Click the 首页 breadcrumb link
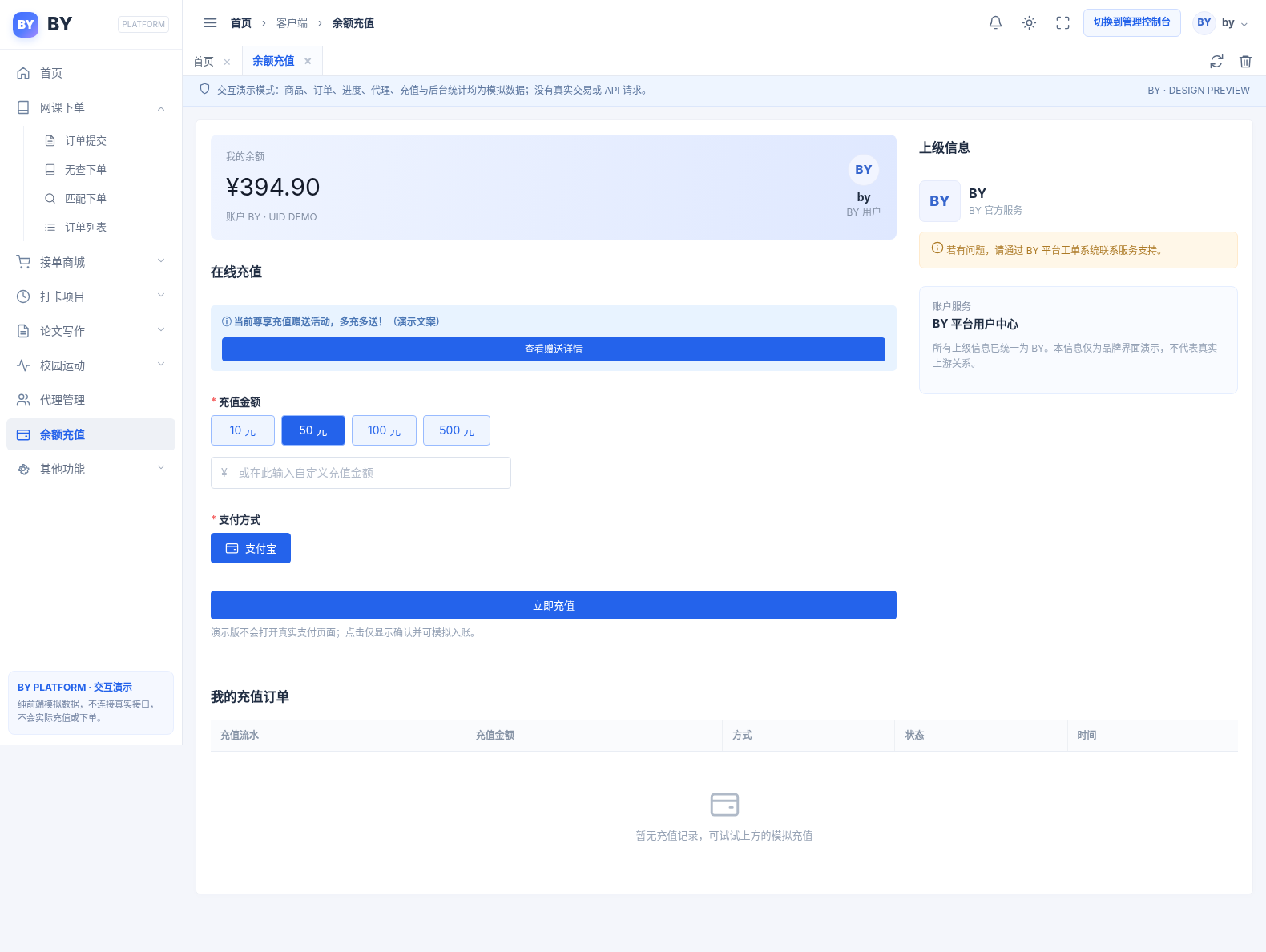This screenshot has width=1266, height=952. (x=241, y=23)
